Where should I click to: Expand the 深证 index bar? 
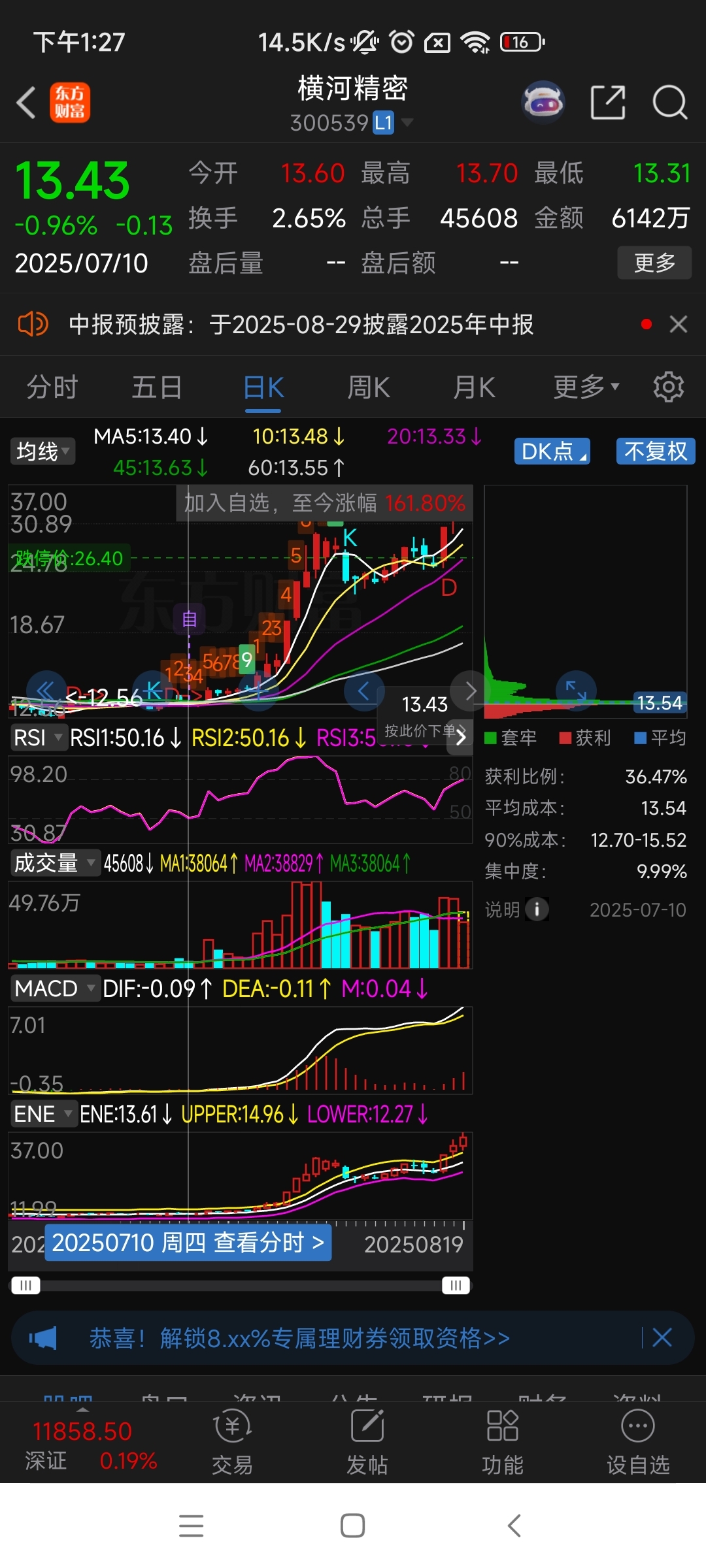pyautogui.click(x=92, y=1445)
